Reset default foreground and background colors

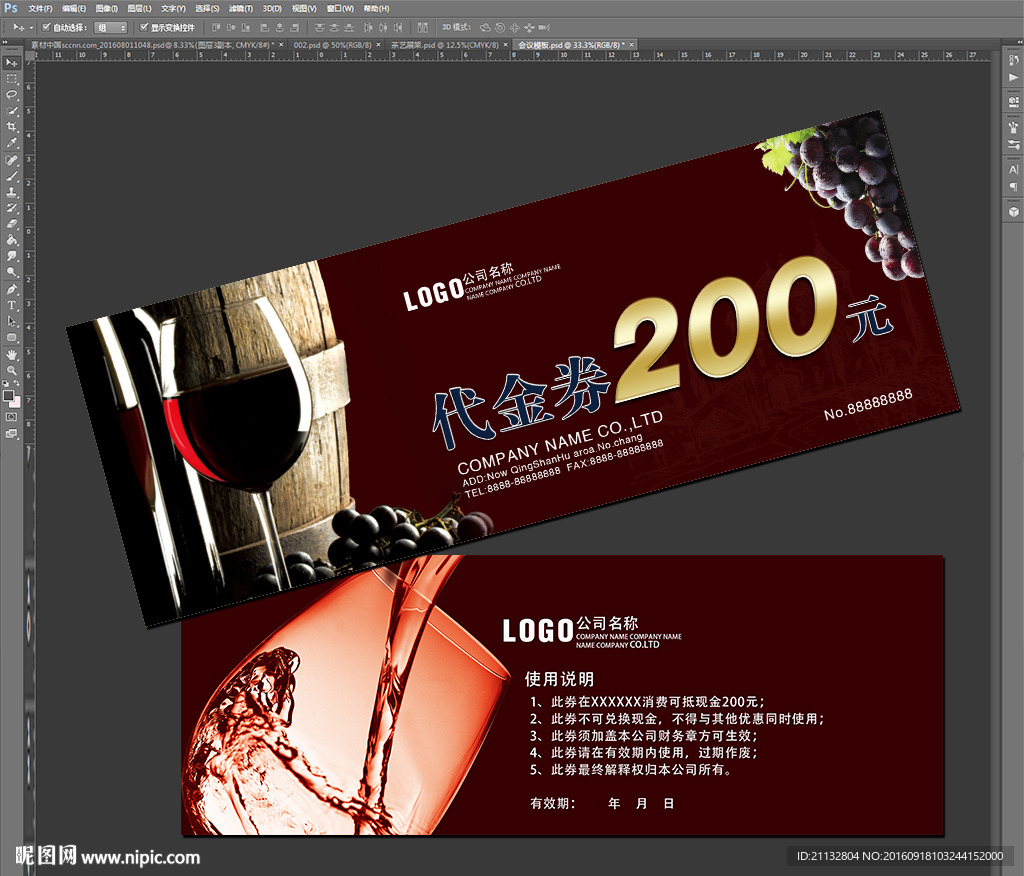click(x=6, y=383)
